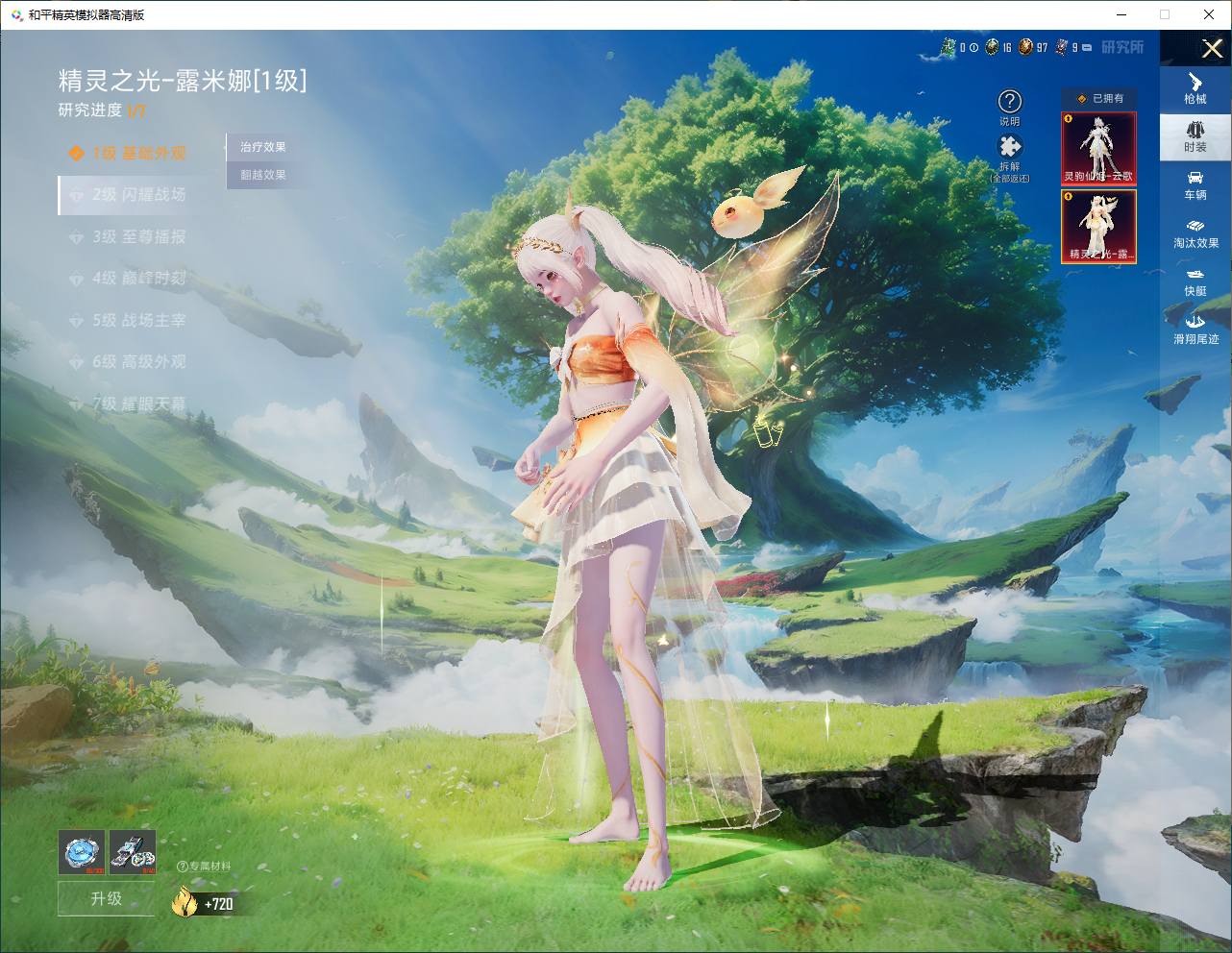Viewport: 1232px width, 953px height.
Task: Click the 精灵之光-露米娜[1级] title
Action: click(x=183, y=80)
